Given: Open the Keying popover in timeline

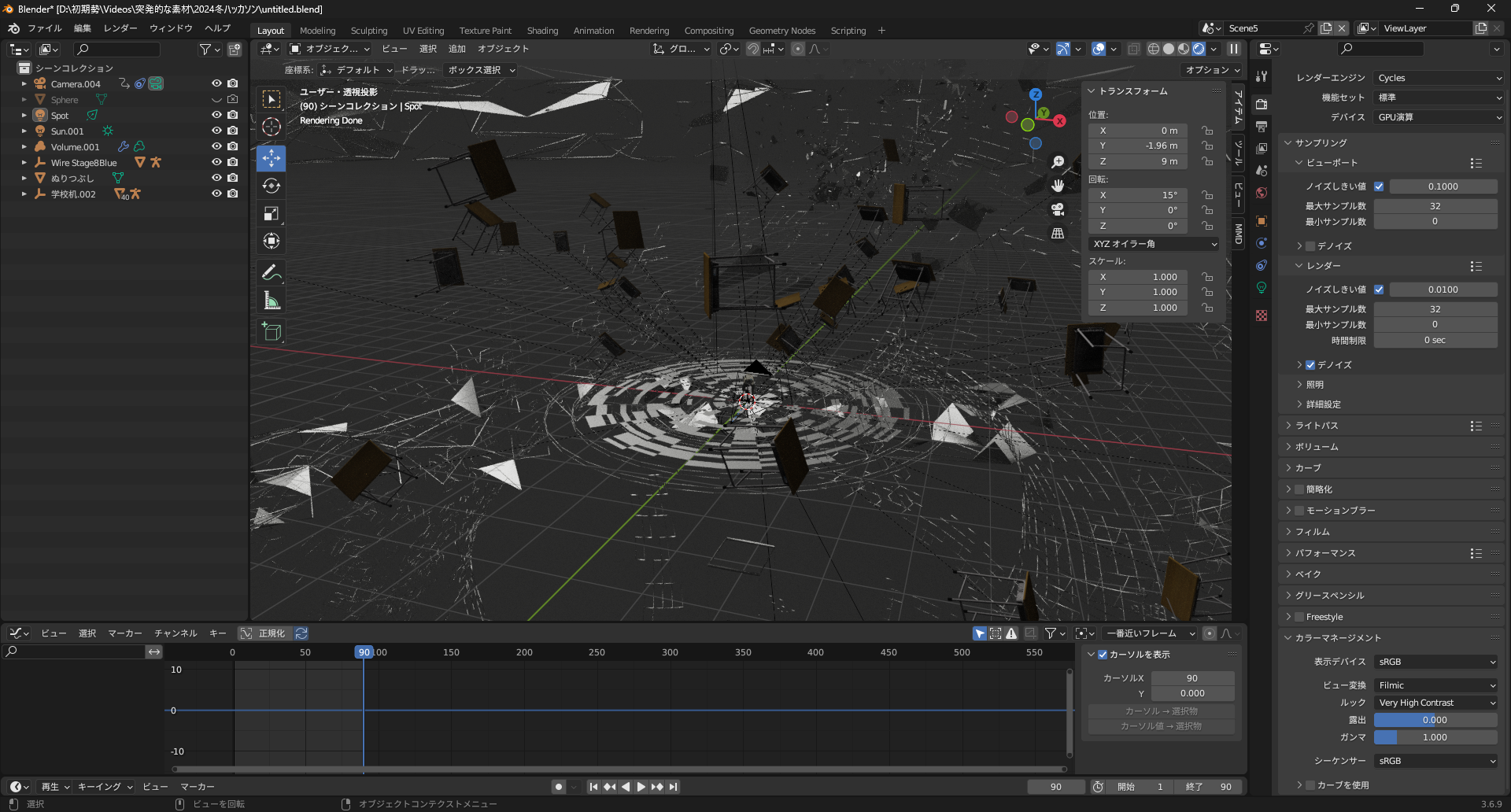Looking at the screenshot, I should coord(105,787).
